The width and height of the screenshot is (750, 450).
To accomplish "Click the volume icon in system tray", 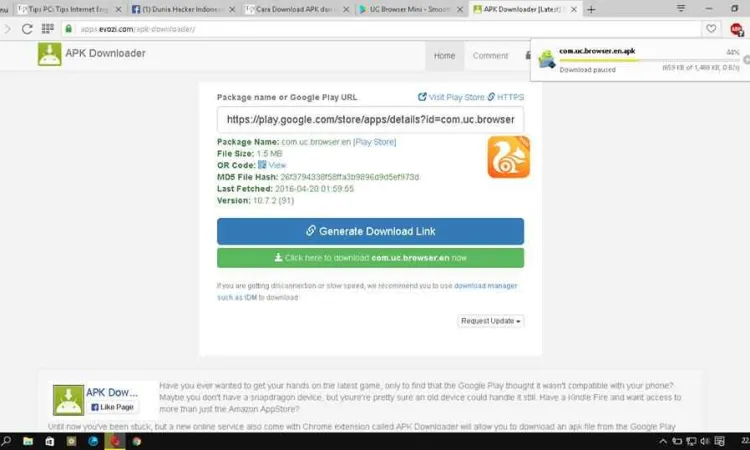I will (x=705, y=441).
